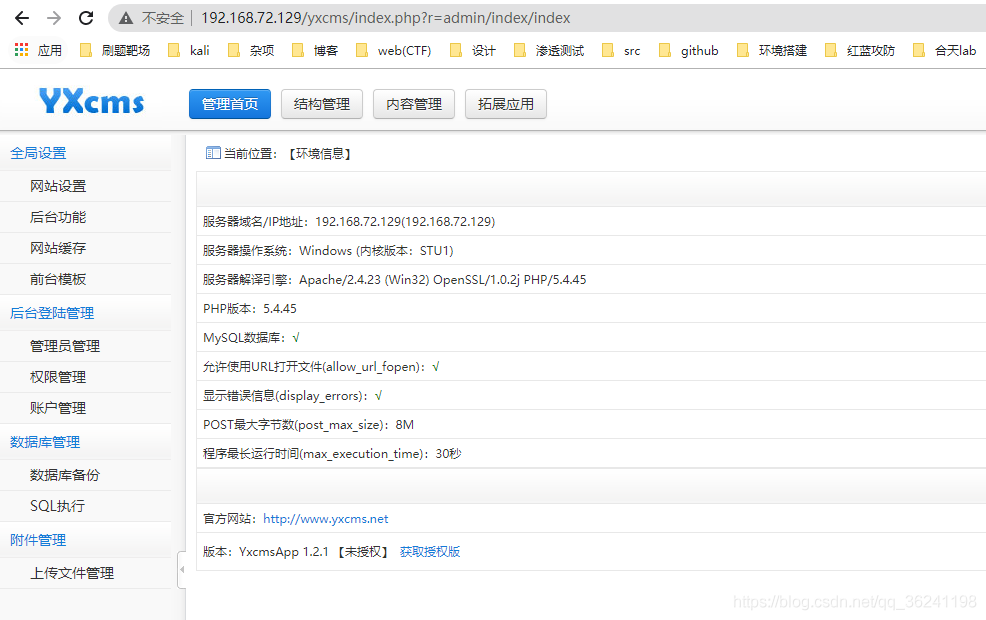Reload the page with the refresh icon
986x620 pixels.
coord(86,18)
